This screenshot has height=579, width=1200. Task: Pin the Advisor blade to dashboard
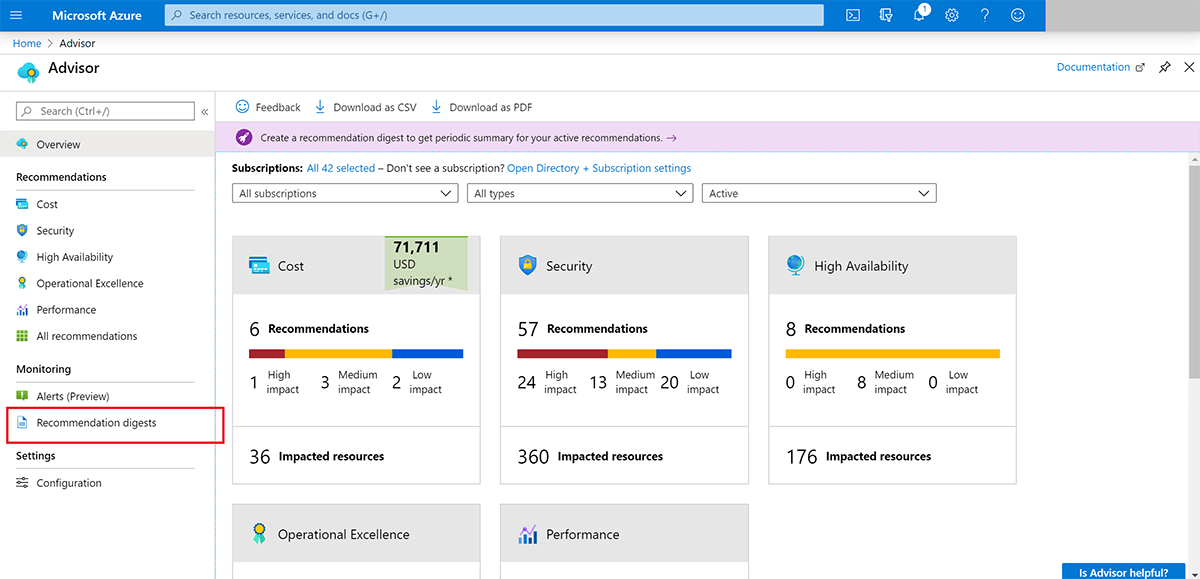point(1165,67)
